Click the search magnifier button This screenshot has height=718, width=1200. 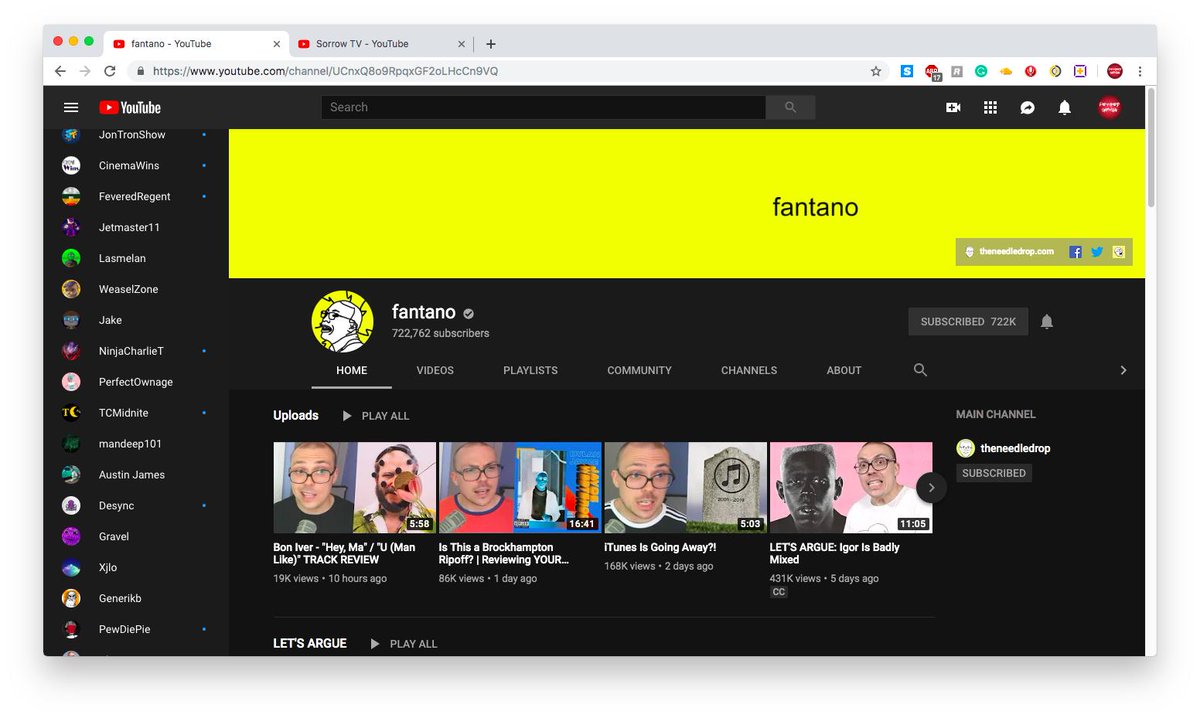tap(791, 107)
